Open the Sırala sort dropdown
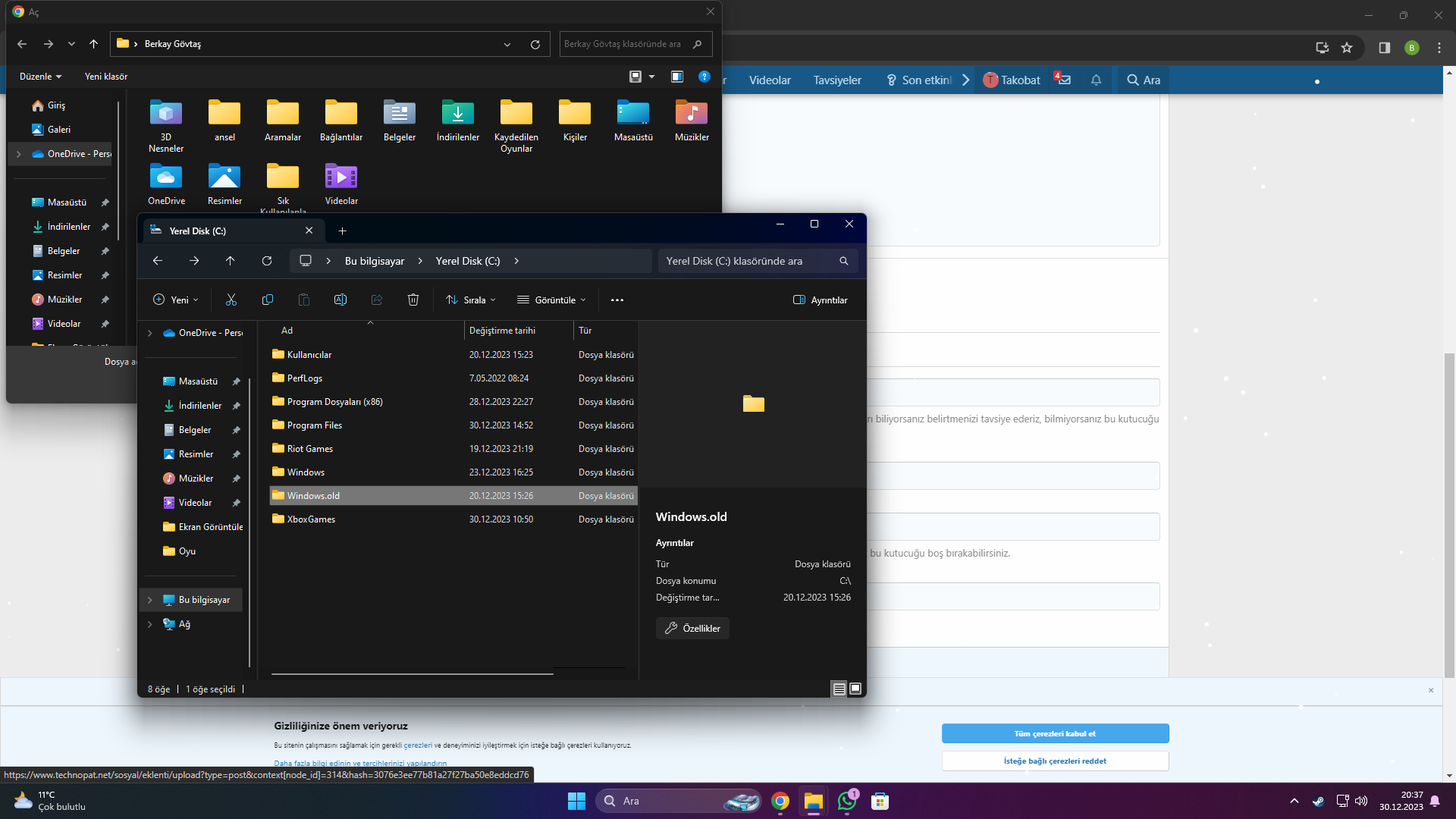1456x819 pixels. [471, 300]
